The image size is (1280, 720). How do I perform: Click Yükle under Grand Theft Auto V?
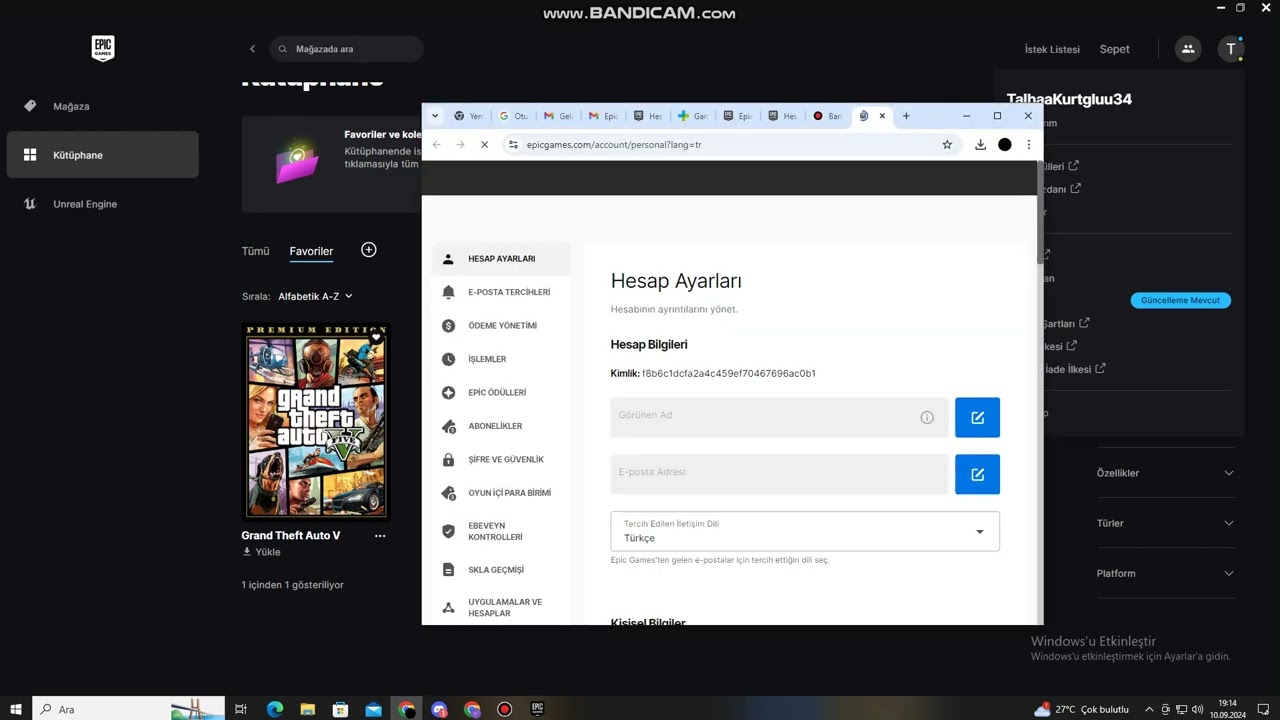tap(261, 552)
